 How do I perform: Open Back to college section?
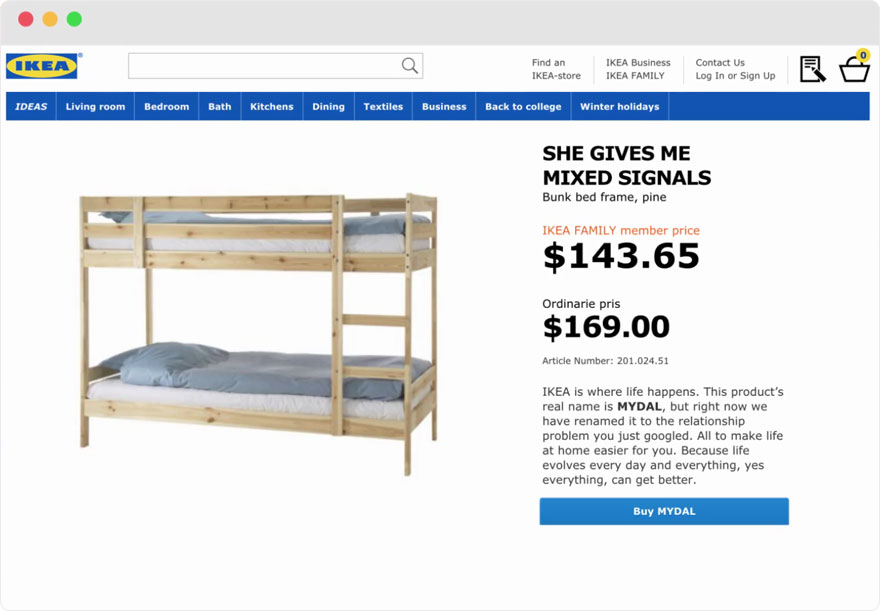pyautogui.click(x=523, y=107)
